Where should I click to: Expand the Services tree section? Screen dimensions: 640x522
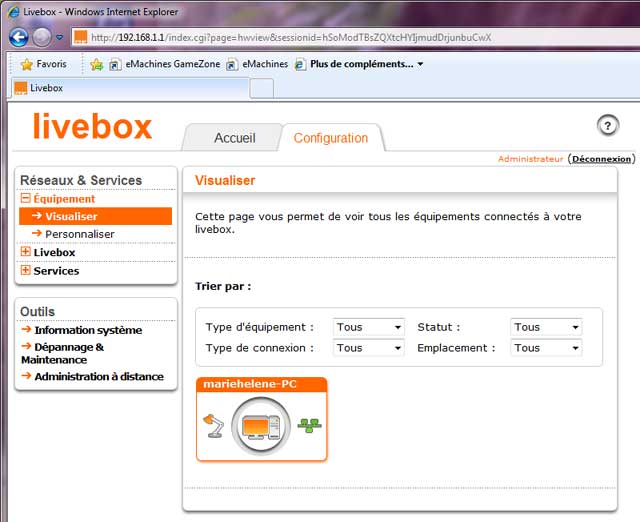pos(26,271)
